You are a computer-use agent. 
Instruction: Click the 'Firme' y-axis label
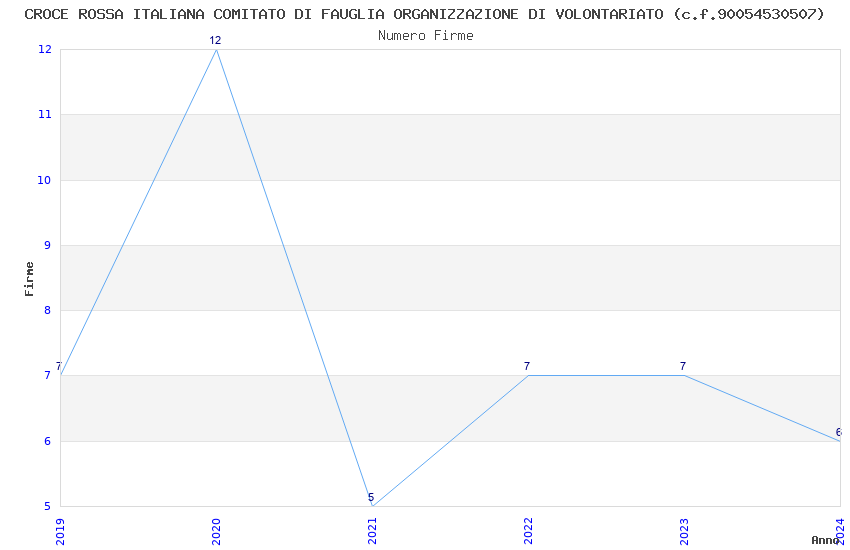pyautogui.click(x=29, y=279)
